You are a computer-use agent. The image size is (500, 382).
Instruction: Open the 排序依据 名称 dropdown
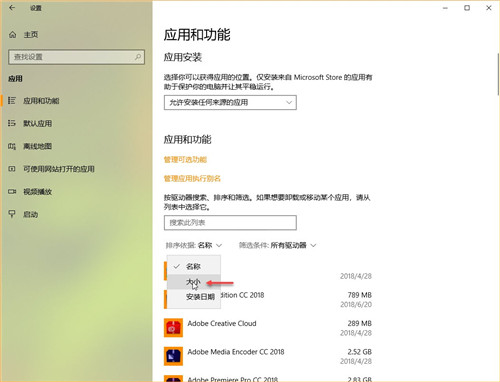click(194, 245)
